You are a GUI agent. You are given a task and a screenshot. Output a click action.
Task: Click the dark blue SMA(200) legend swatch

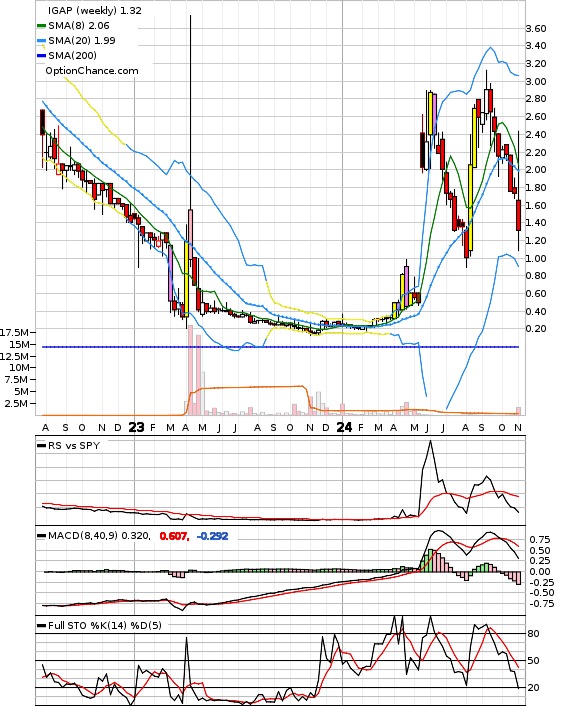tap(41, 56)
